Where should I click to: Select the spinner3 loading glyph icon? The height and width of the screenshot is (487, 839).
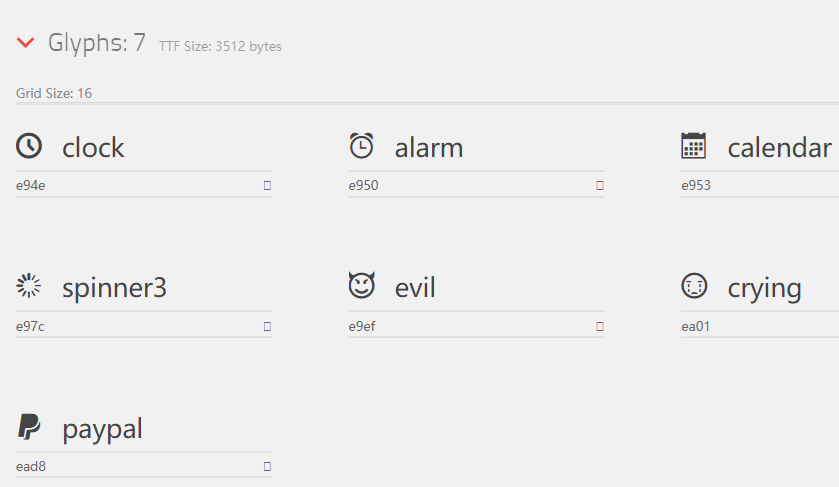click(29, 286)
